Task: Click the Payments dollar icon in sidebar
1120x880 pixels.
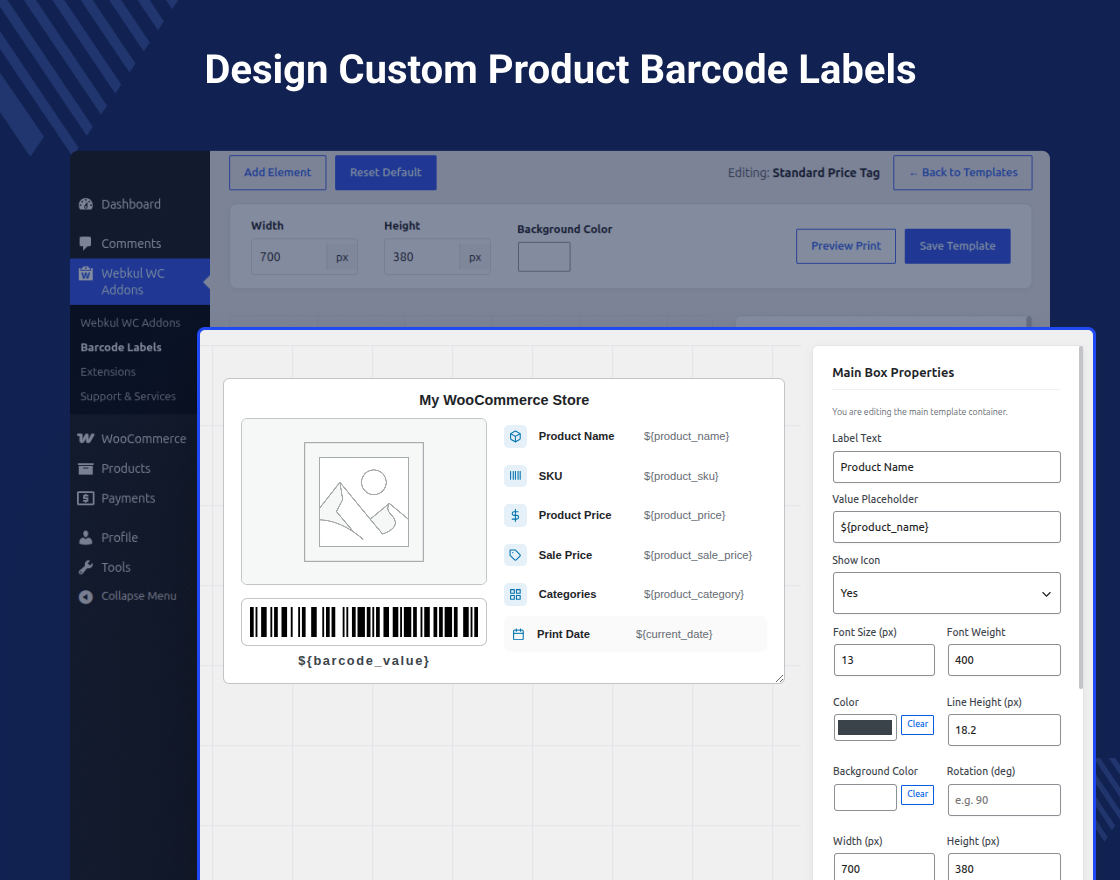Action: pos(86,499)
